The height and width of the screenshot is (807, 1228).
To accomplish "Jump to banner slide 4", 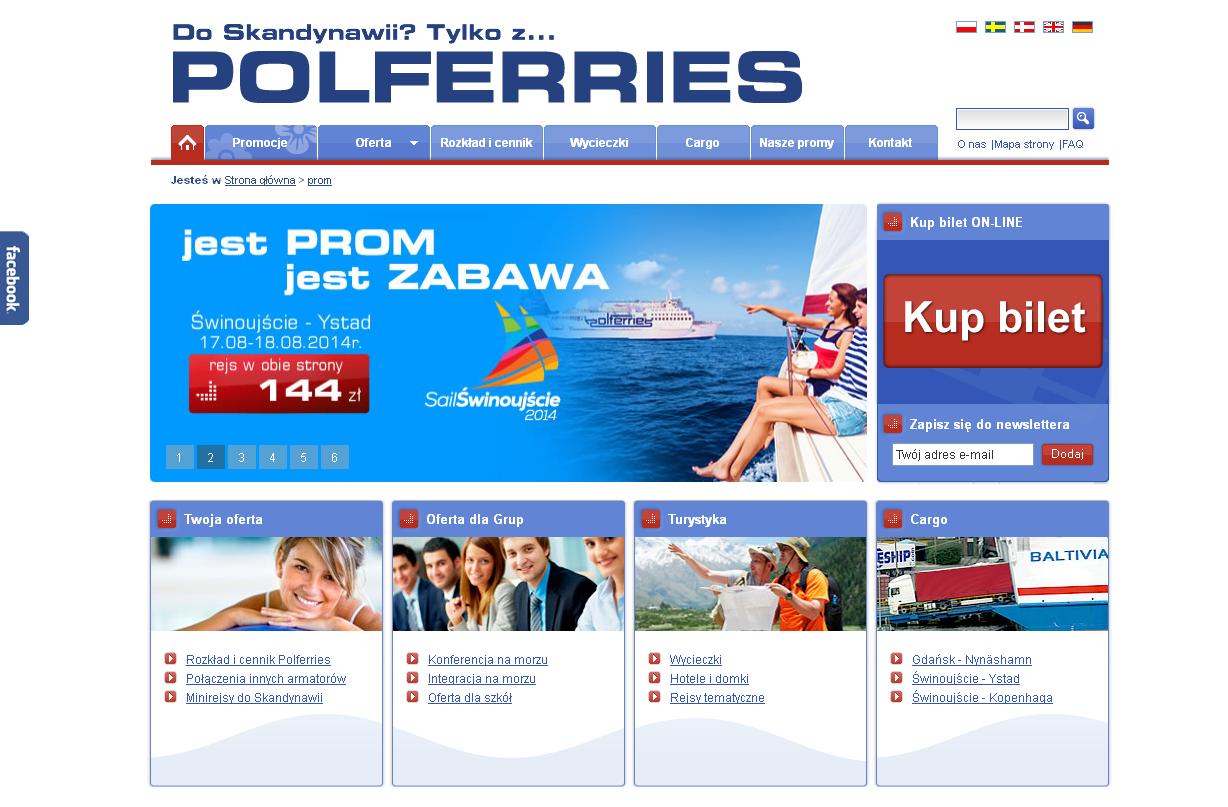I will (x=272, y=457).
